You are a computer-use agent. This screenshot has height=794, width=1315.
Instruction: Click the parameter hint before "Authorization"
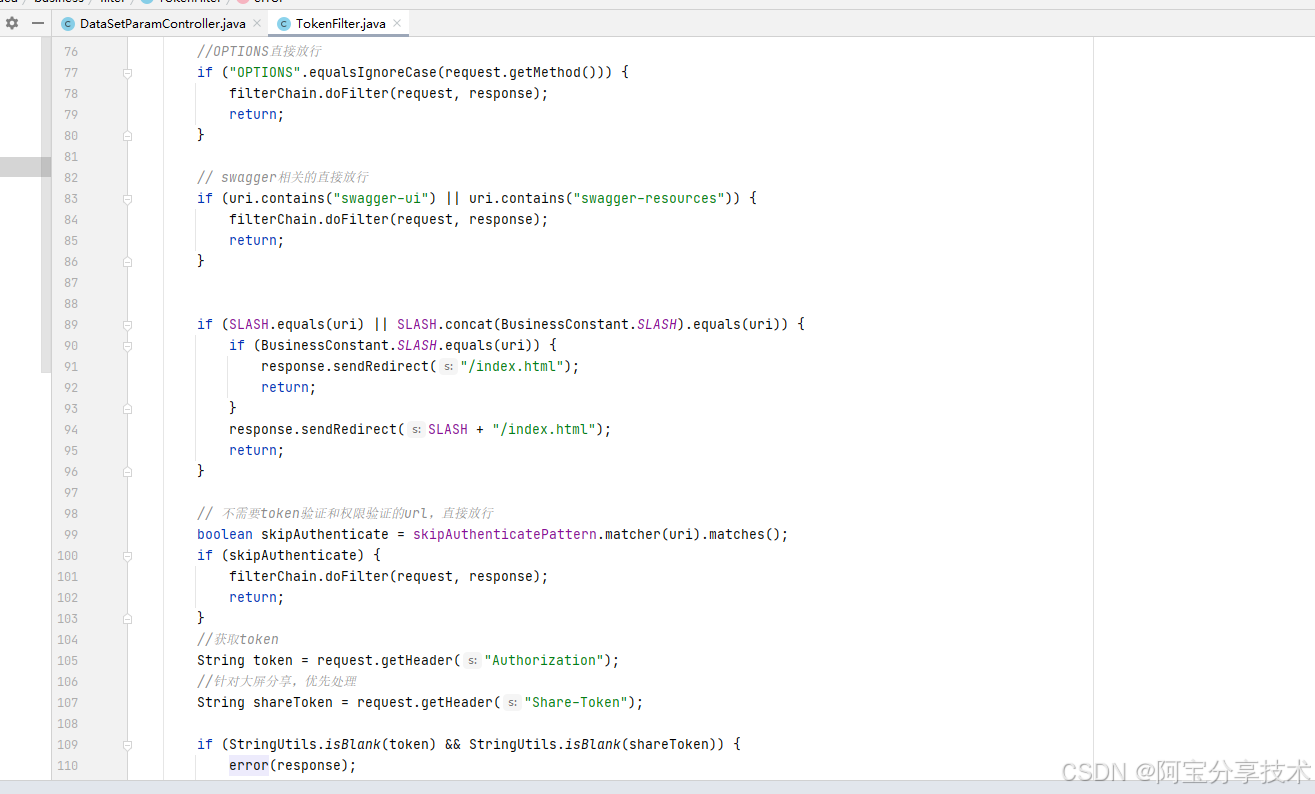click(x=472, y=661)
